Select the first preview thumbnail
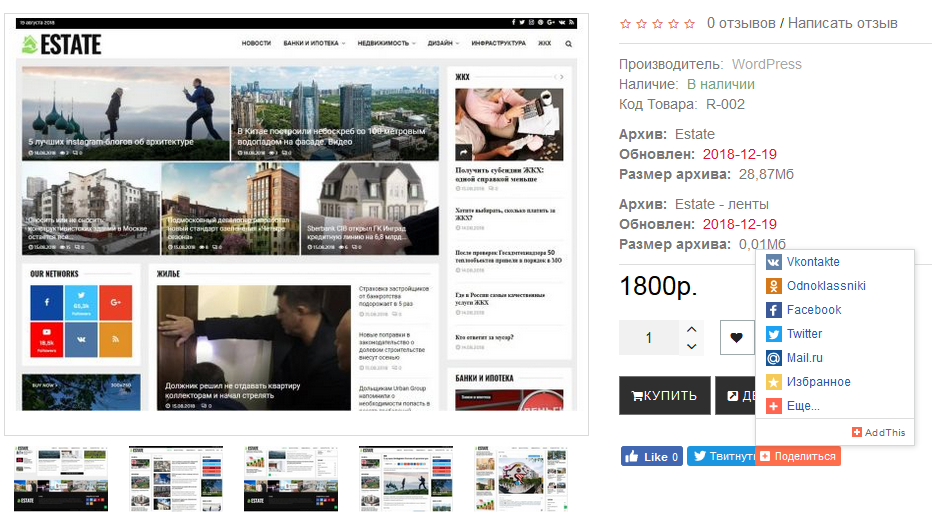 tap(59, 478)
